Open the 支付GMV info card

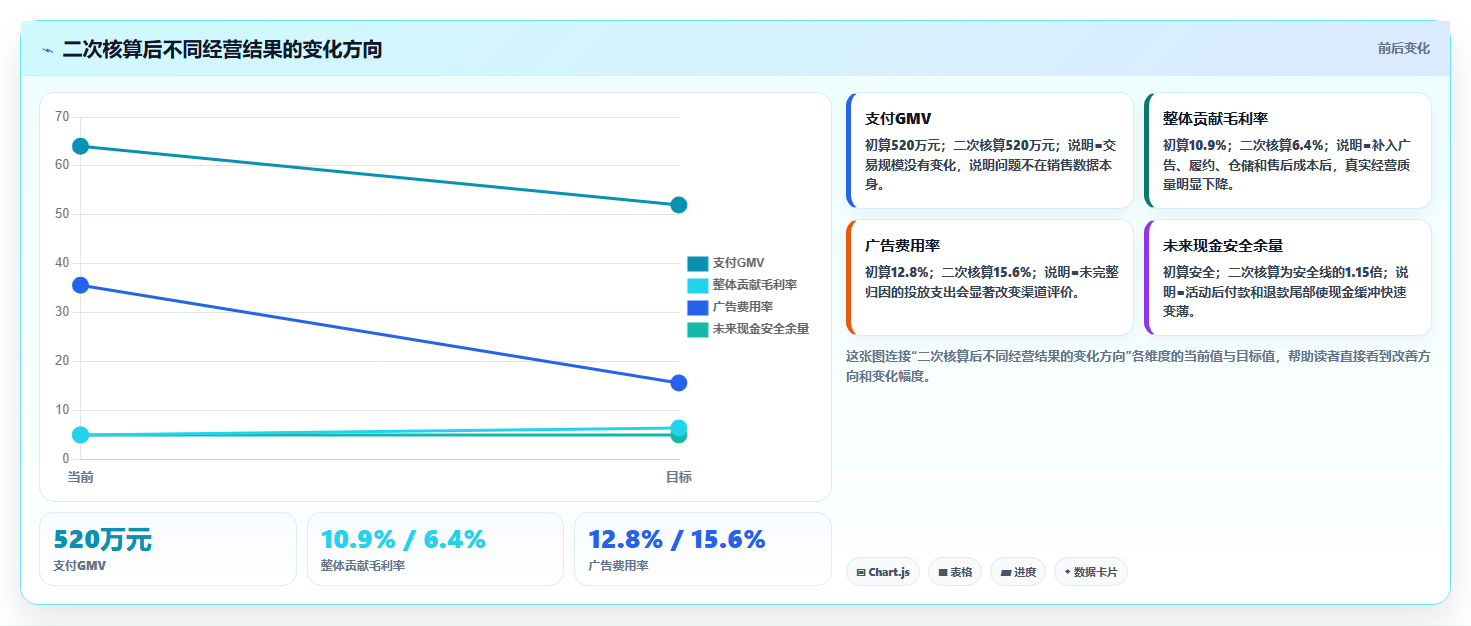990,151
